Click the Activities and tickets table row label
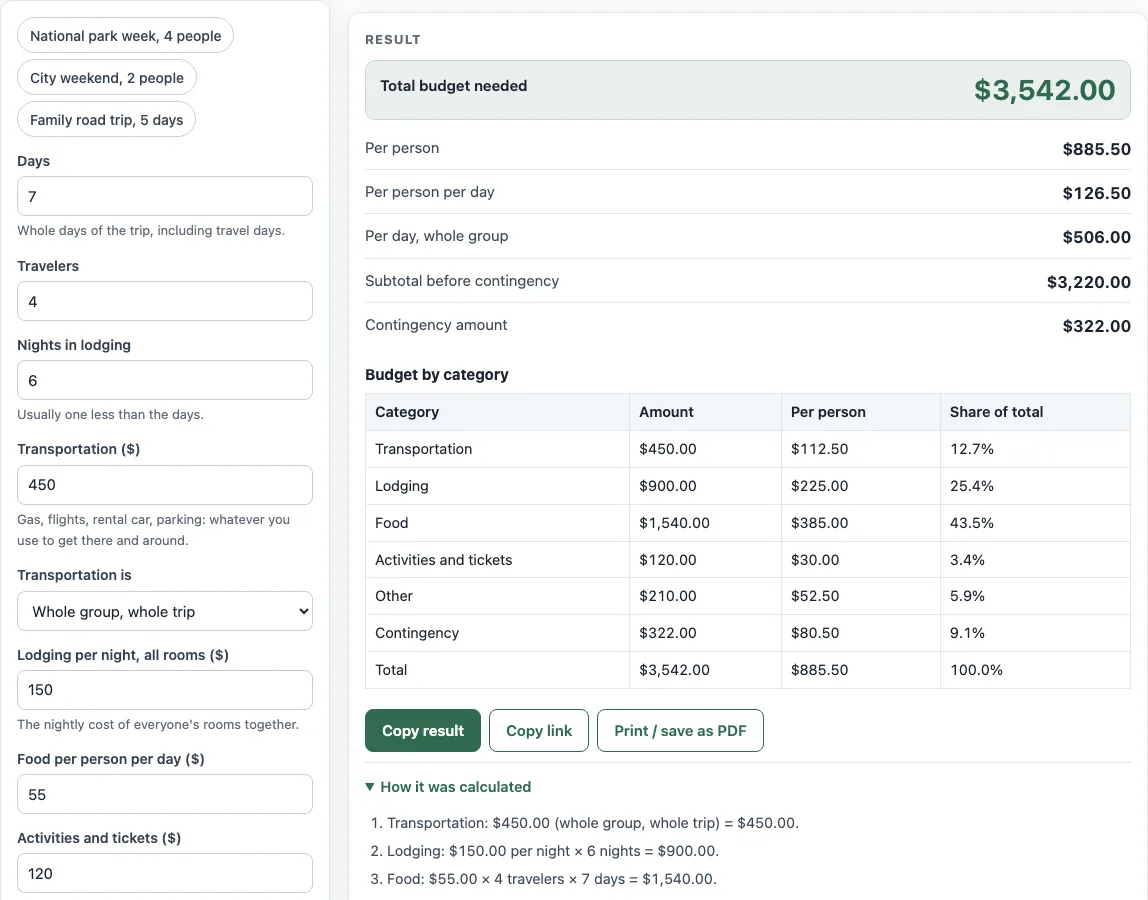The image size is (1148, 900). (444, 560)
